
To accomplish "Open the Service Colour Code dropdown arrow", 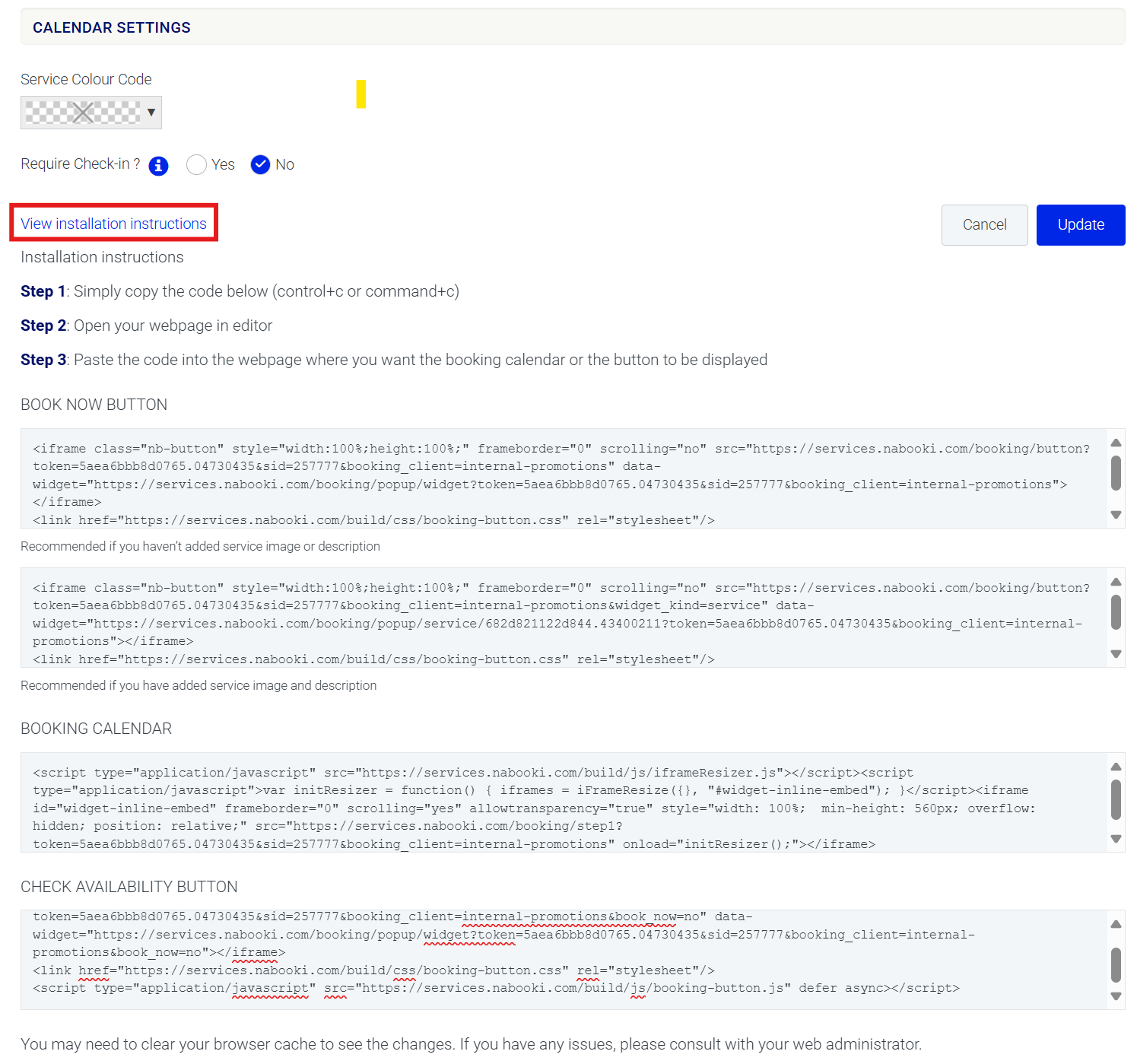I will (151, 113).
